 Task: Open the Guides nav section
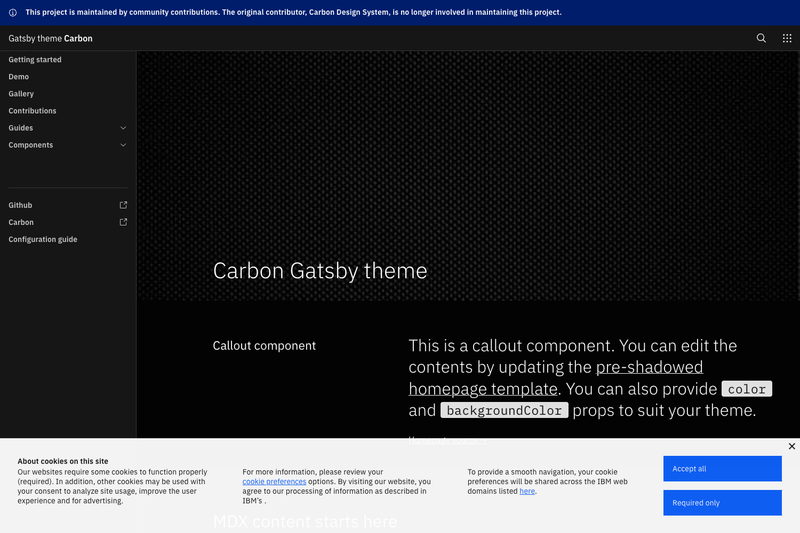pos(68,128)
